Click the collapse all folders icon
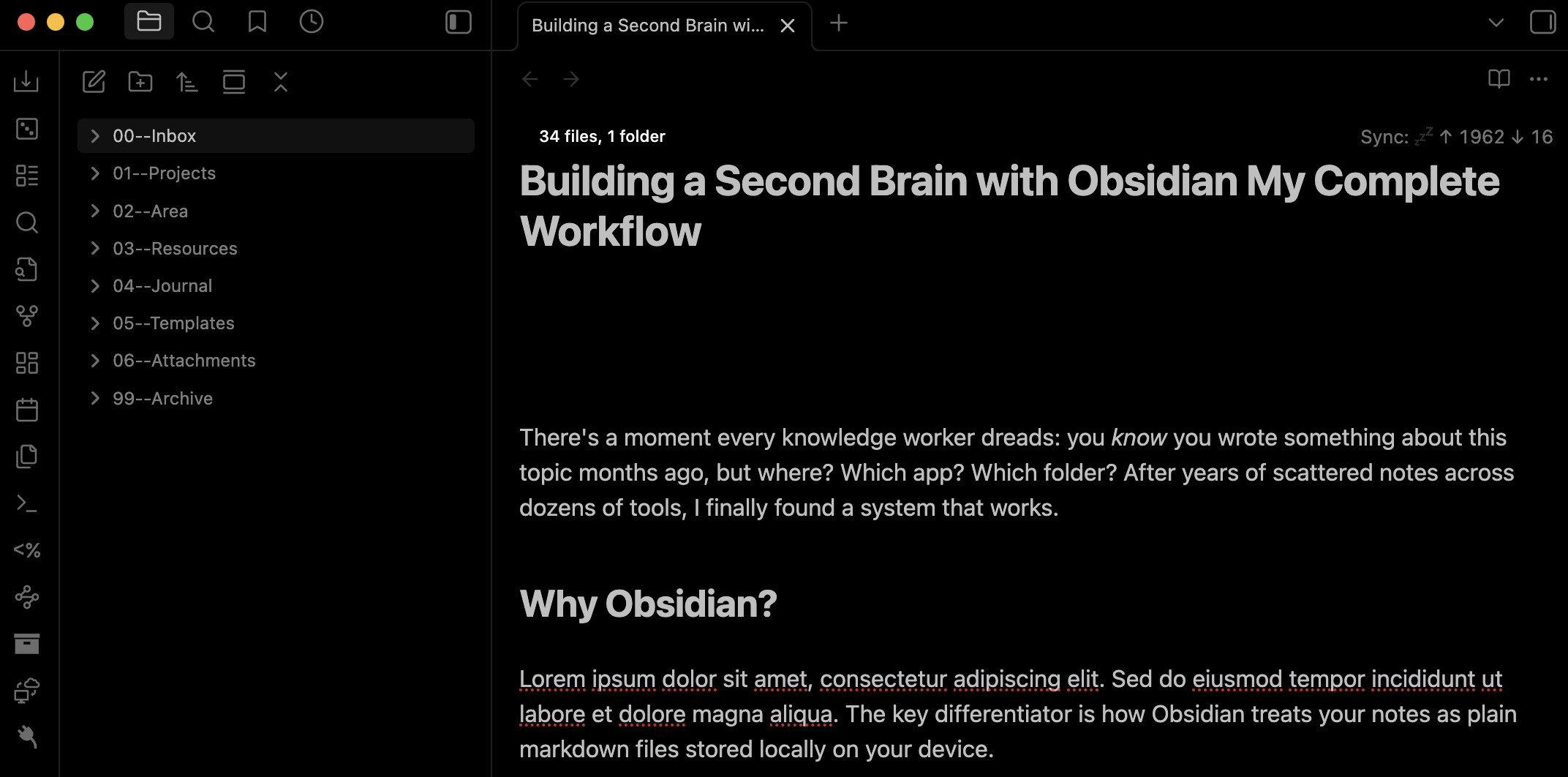This screenshot has width=1568, height=777. [x=281, y=82]
